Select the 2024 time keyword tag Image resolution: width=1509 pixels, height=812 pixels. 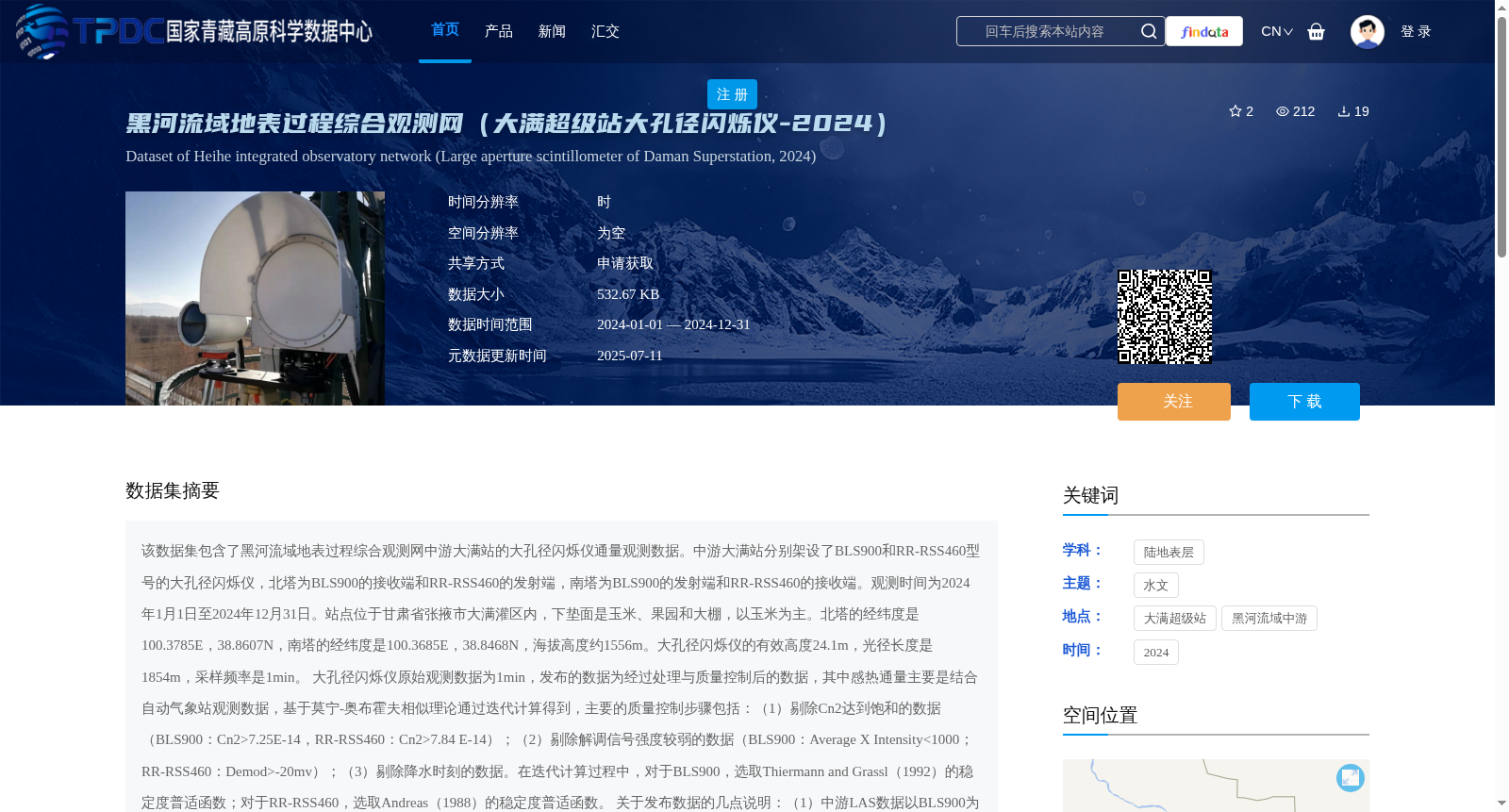click(1155, 653)
